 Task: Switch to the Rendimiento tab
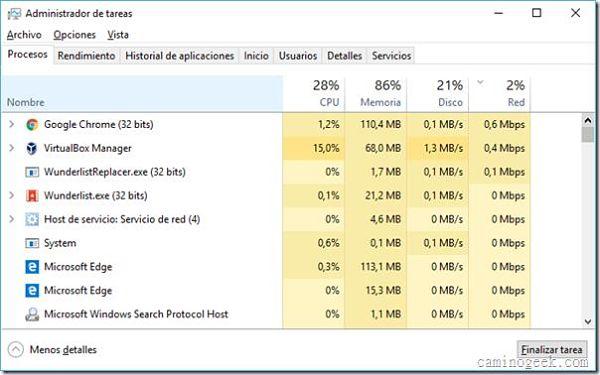[86, 56]
